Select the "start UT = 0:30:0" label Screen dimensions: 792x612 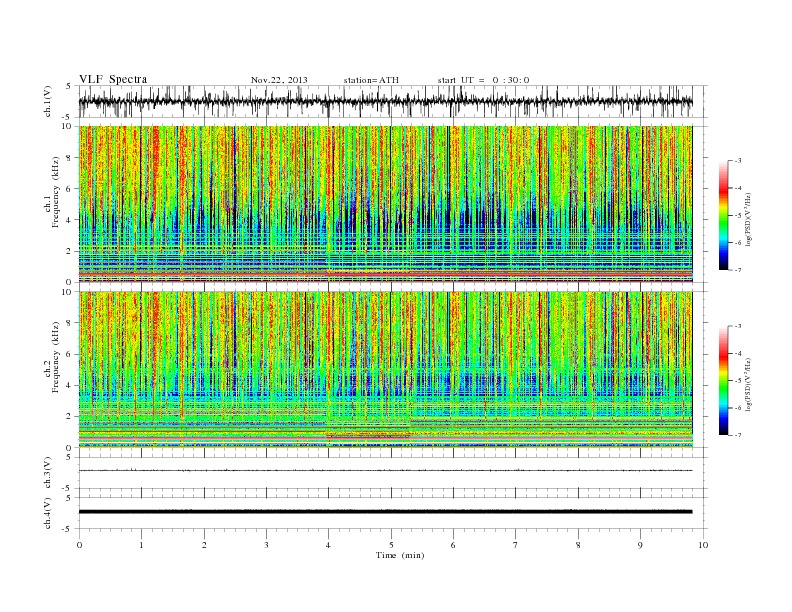[x=483, y=80]
